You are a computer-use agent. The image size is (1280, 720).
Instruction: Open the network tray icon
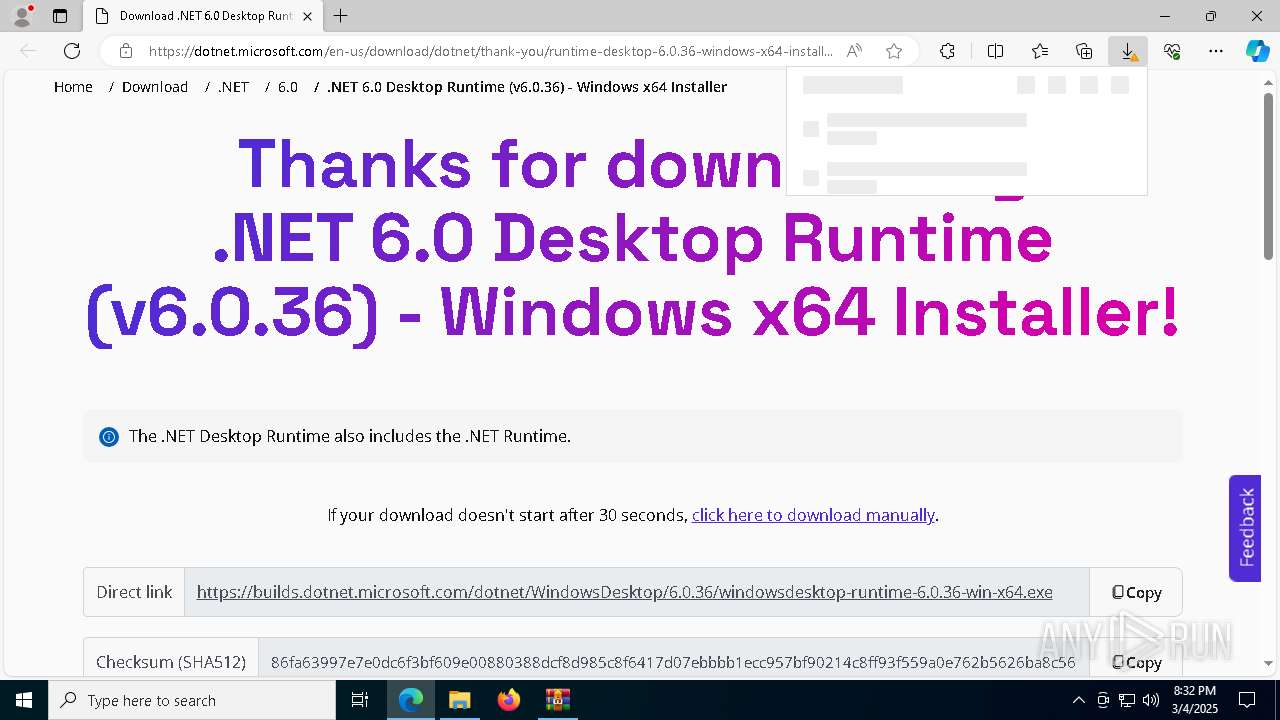pyautogui.click(x=1127, y=700)
